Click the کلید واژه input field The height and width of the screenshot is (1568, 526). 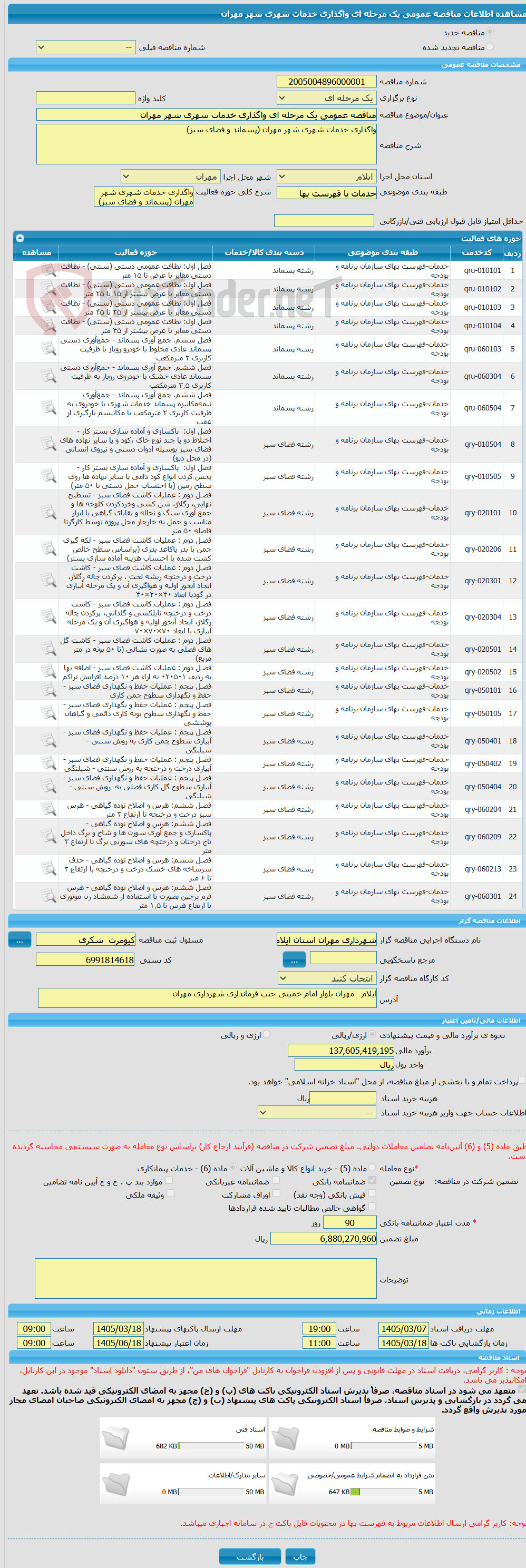(x=85, y=98)
